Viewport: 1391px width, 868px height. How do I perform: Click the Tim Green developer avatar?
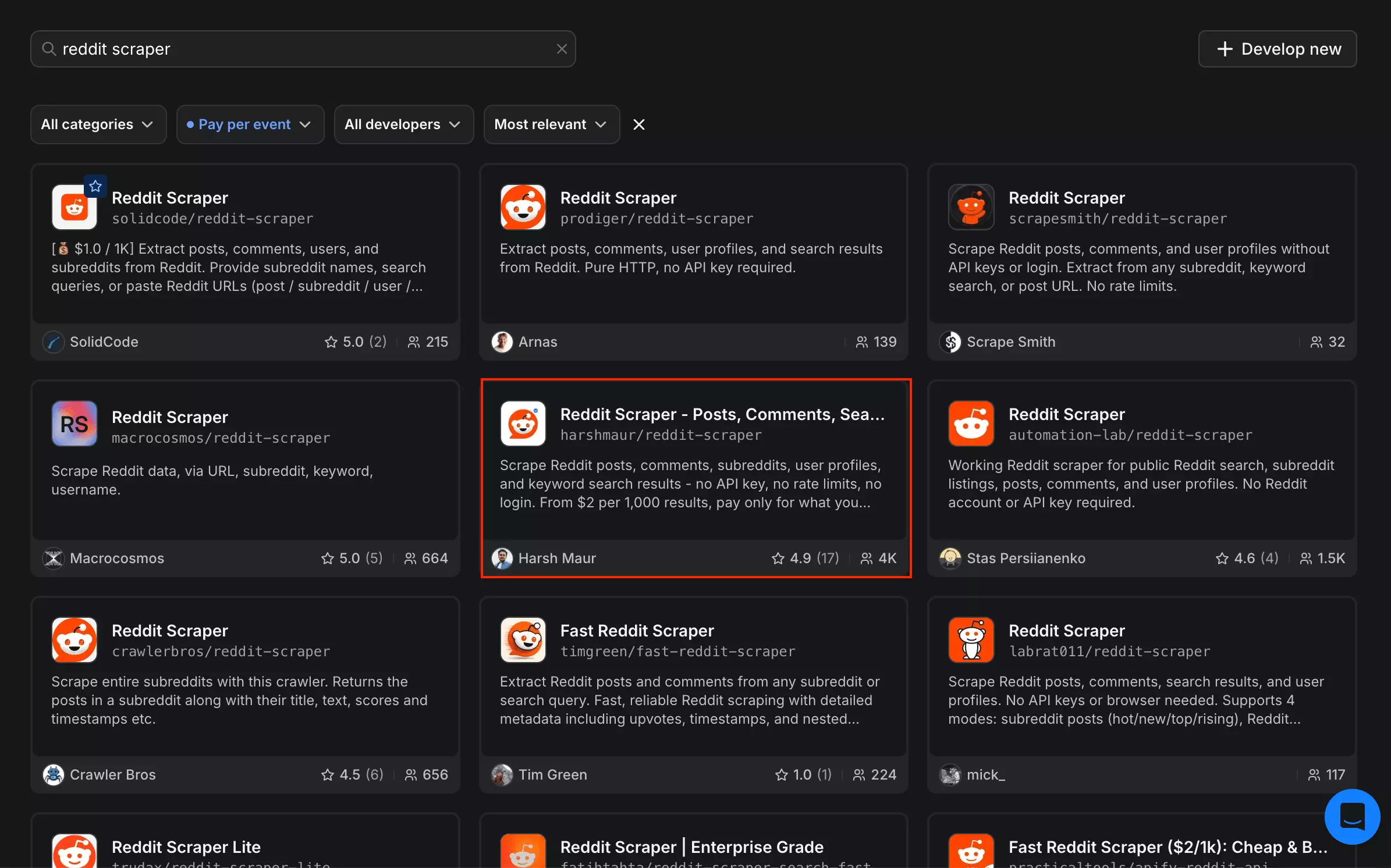coord(502,775)
